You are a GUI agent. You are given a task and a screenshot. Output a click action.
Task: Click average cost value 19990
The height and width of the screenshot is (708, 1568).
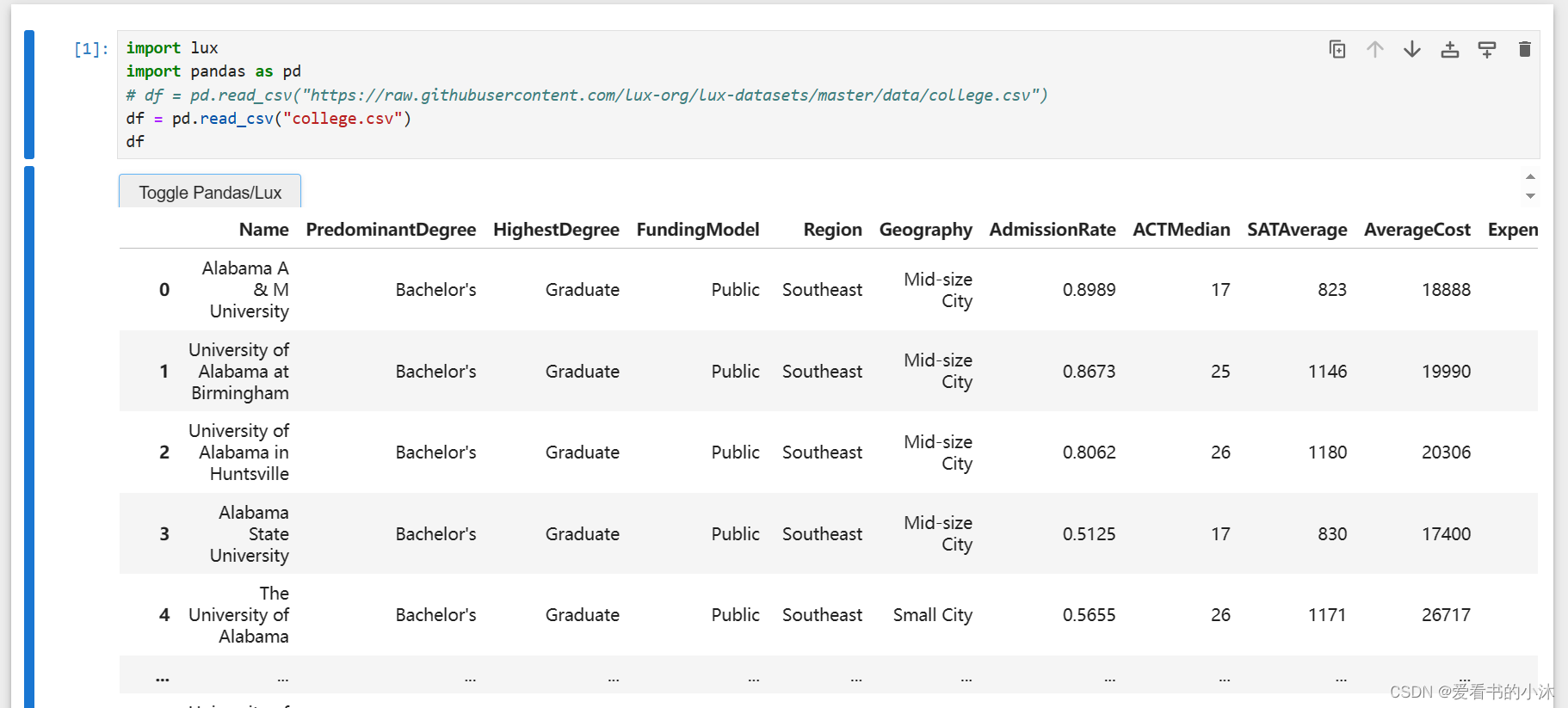[x=1446, y=372]
